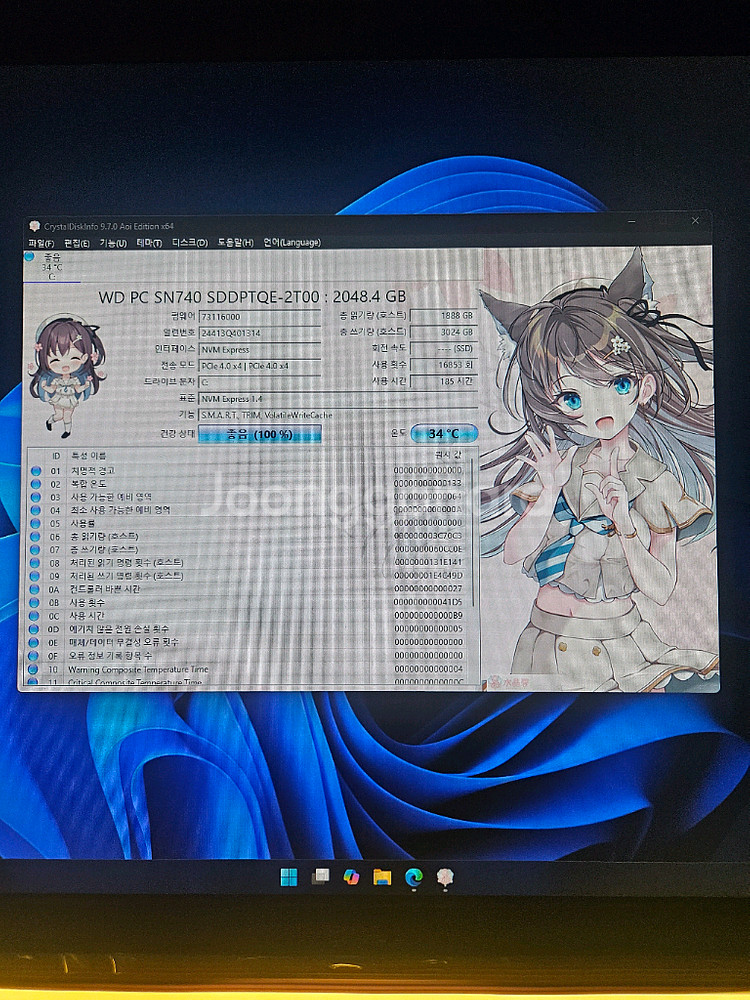This screenshot has height=1000, width=750.
Task: Click raw value 000000003C70C3
Action: pyautogui.click(x=428, y=536)
